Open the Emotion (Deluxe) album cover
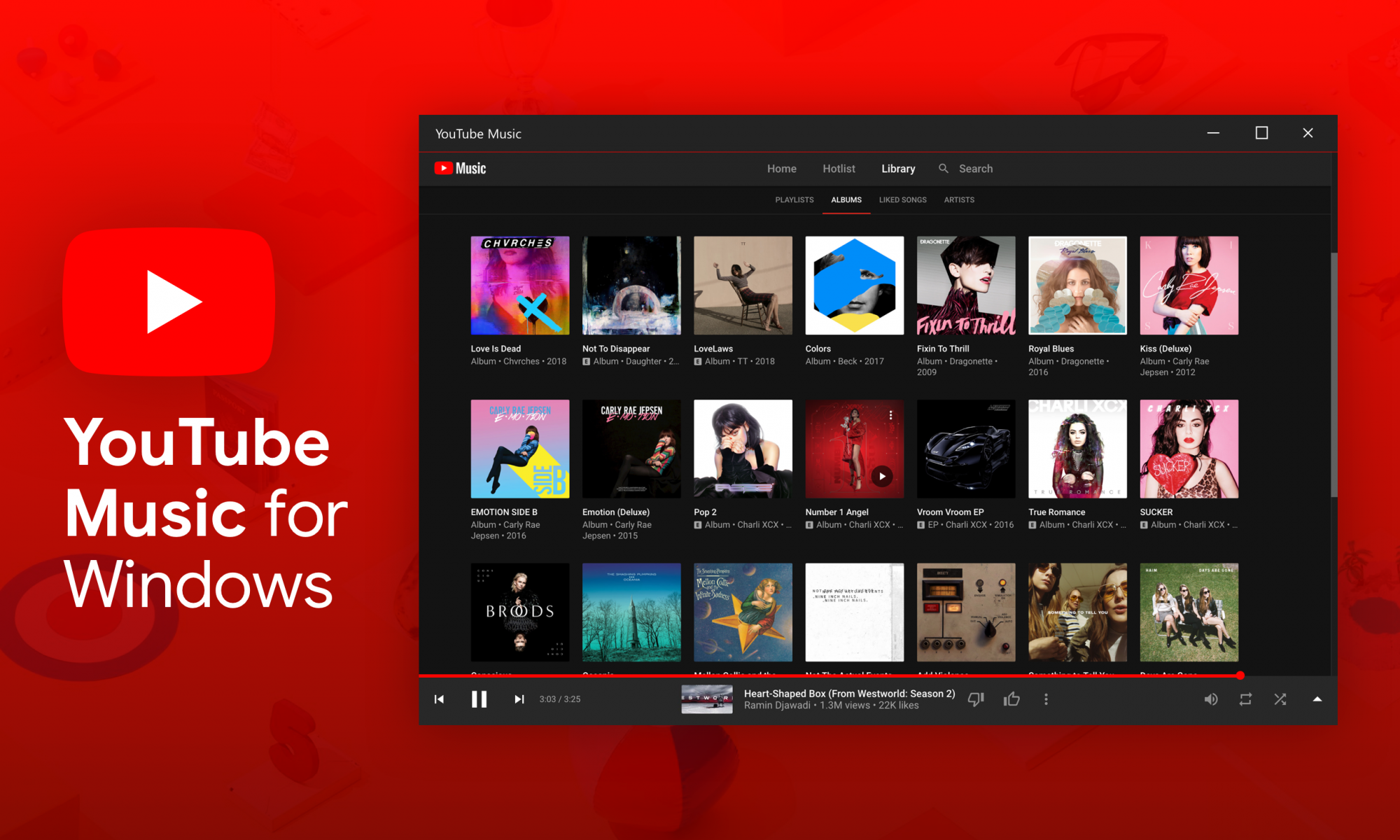 pos(631,449)
